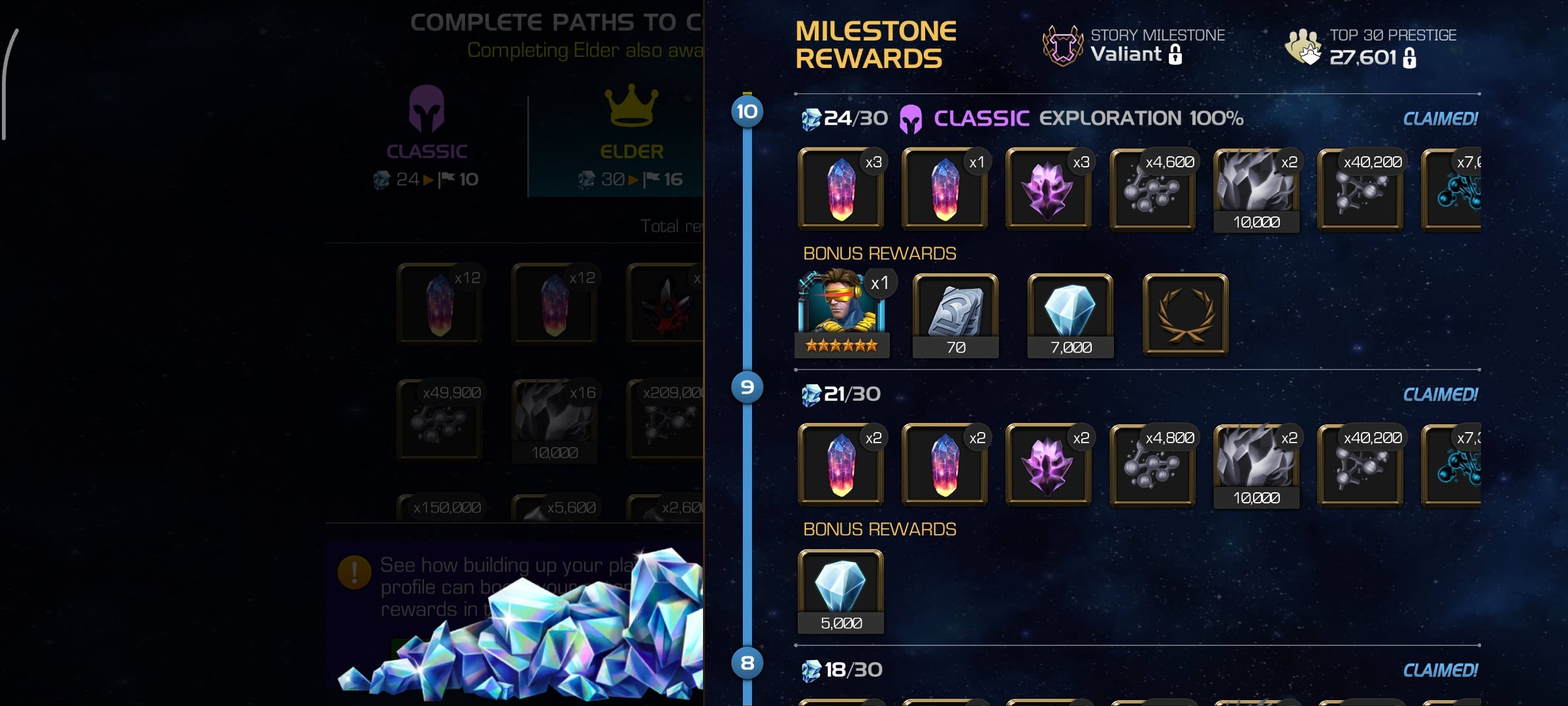Switch to the Classic difficulty tab
The image size is (1568, 706).
(x=427, y=137)
